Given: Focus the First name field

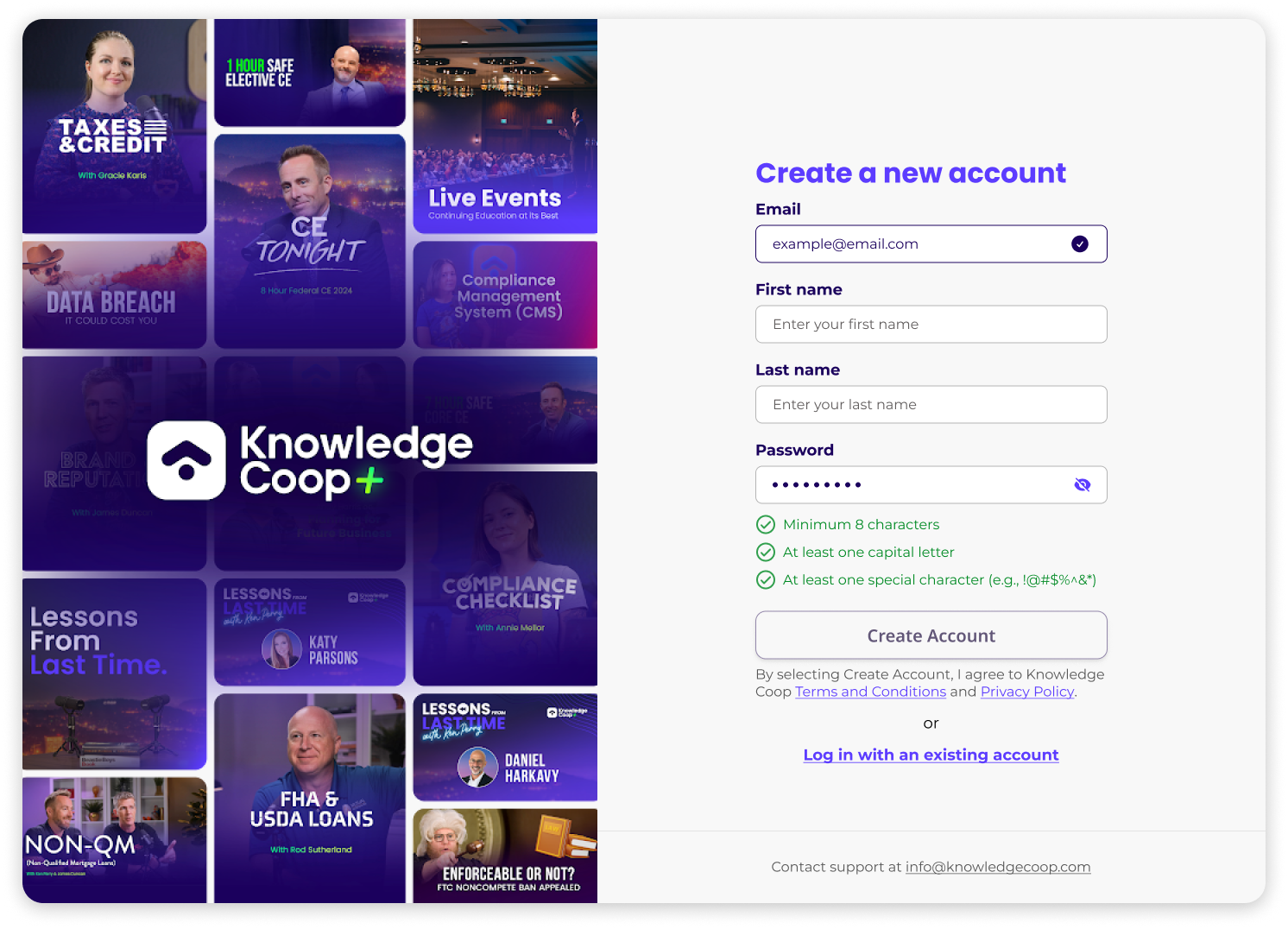Looking at the screenshot, I should click(931, 325).
